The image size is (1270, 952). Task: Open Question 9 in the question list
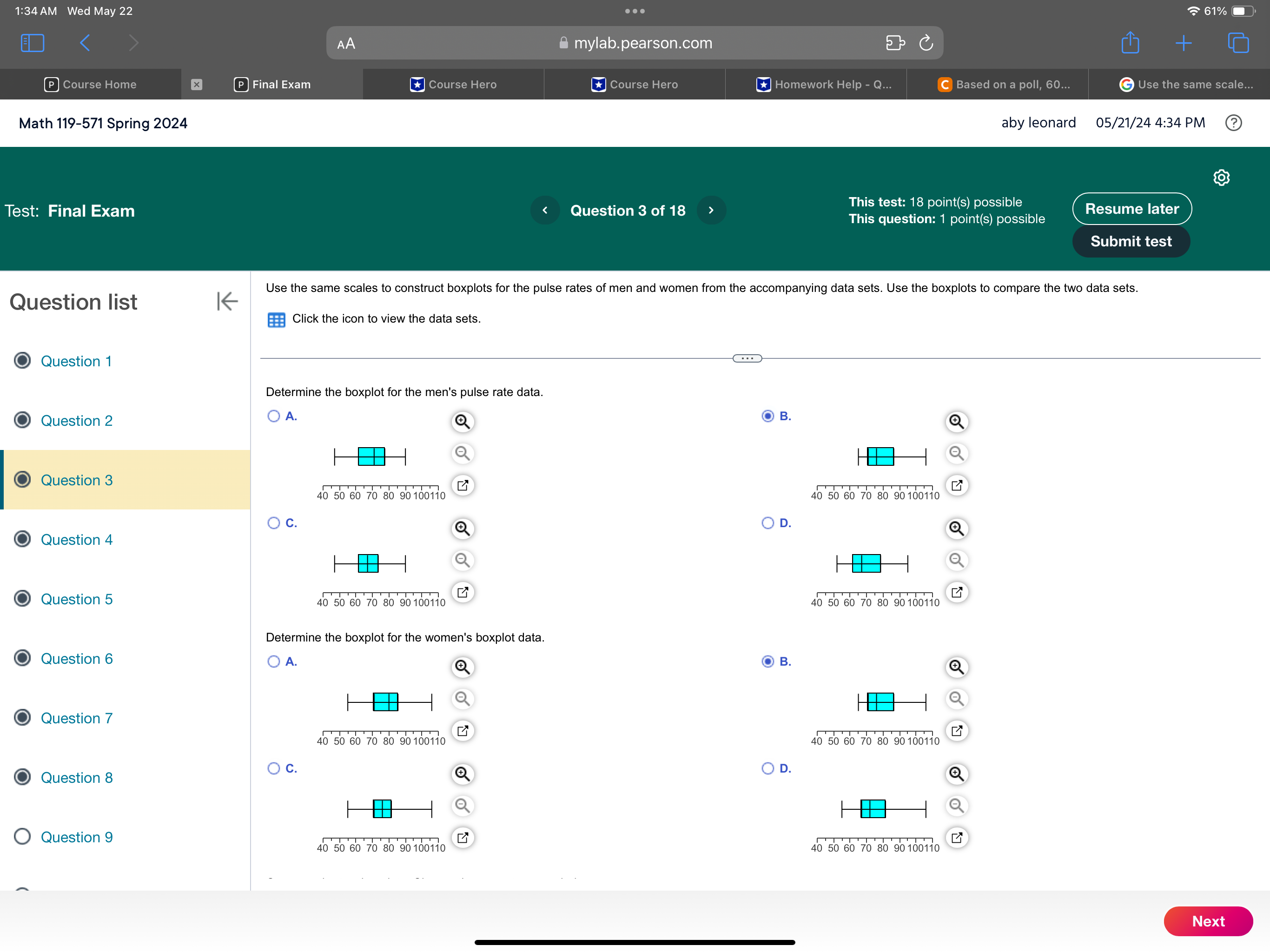coord(76,837)
